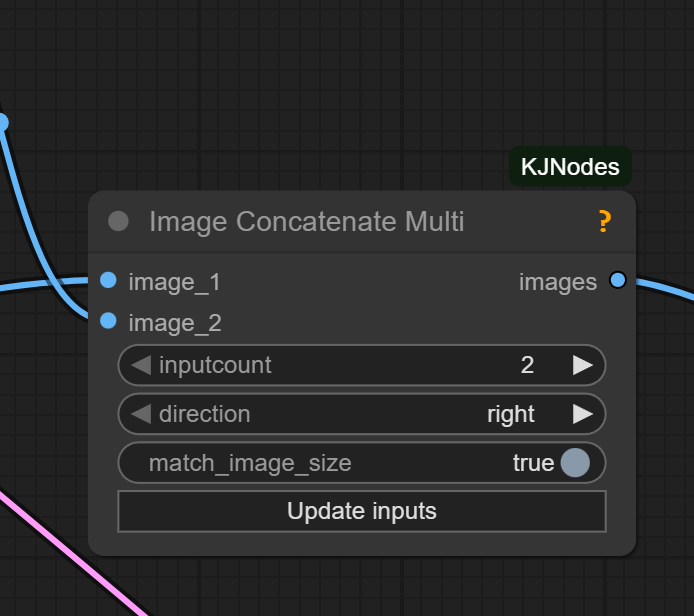Click the blue link dot at upper left edge

2,123
